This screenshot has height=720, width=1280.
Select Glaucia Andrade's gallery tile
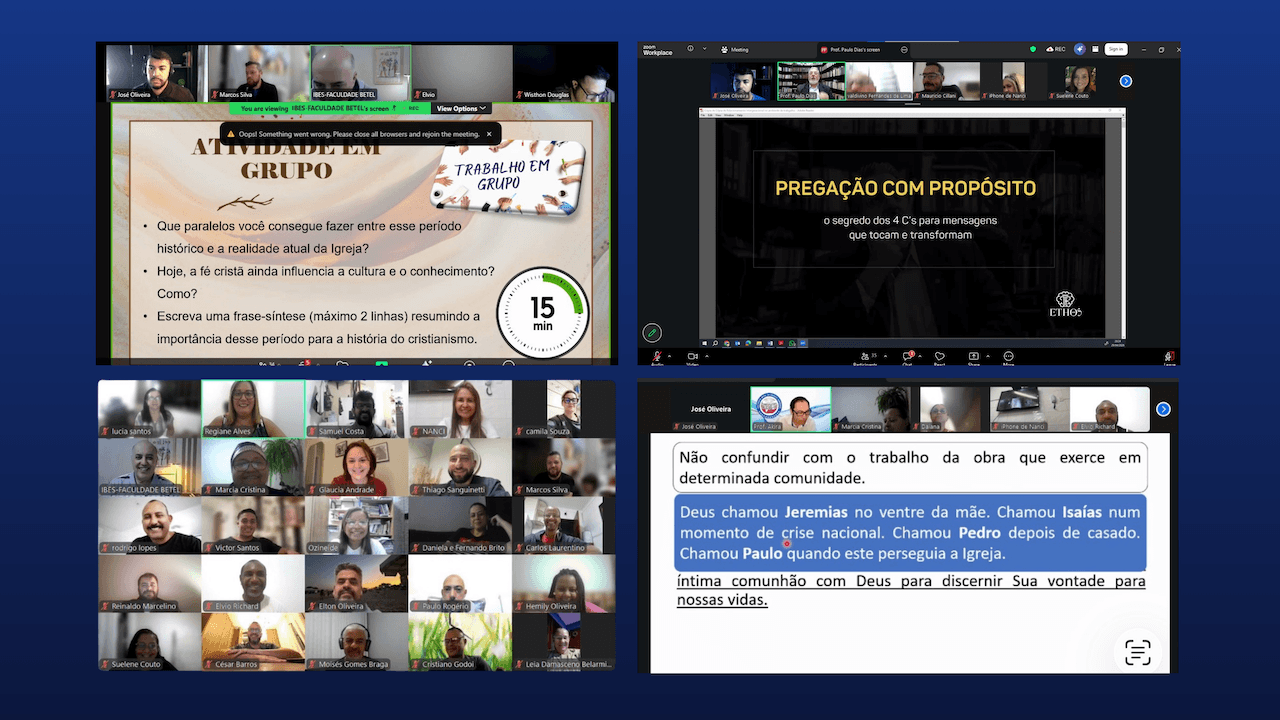click(357, 467)
